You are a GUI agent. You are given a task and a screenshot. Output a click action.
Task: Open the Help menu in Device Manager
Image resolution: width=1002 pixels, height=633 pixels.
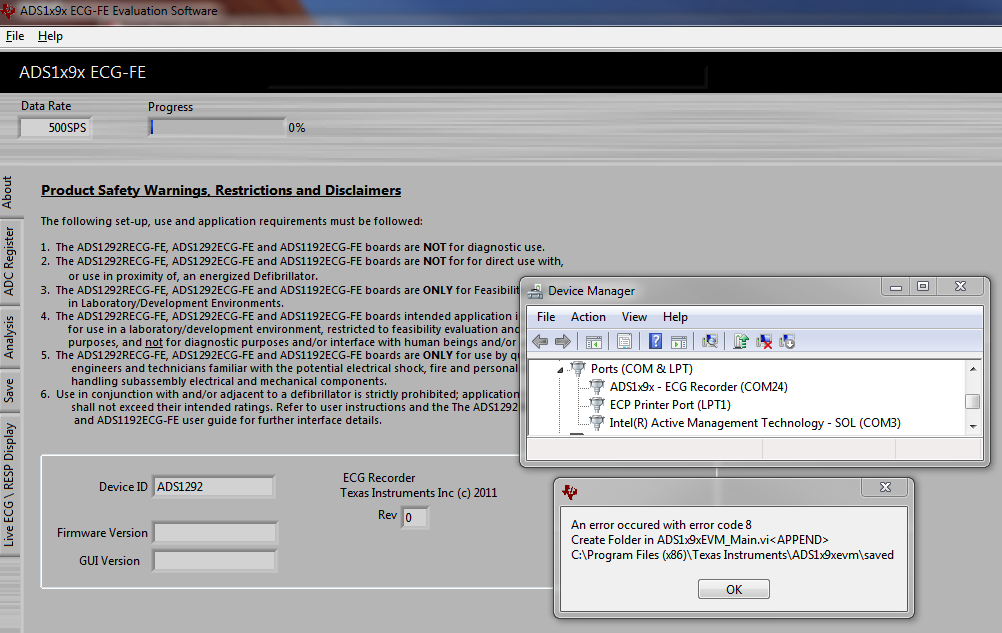[x=675, y=317]
